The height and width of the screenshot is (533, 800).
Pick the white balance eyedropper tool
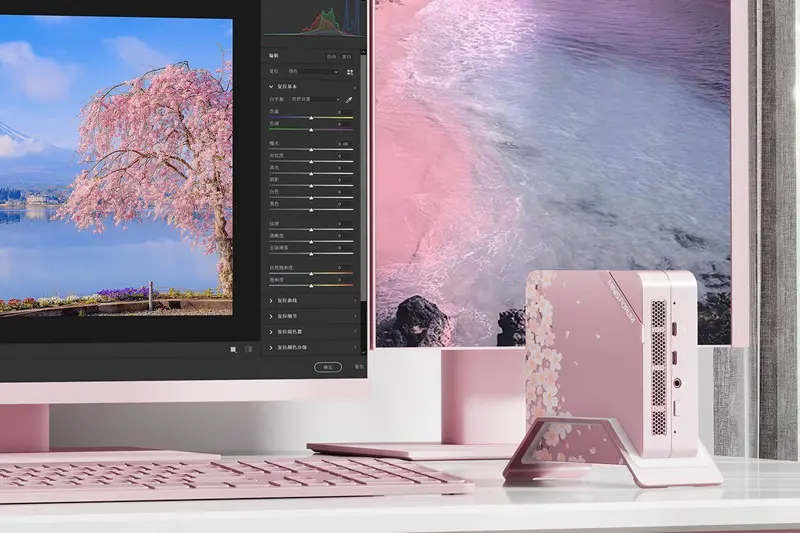coord(349,99)
